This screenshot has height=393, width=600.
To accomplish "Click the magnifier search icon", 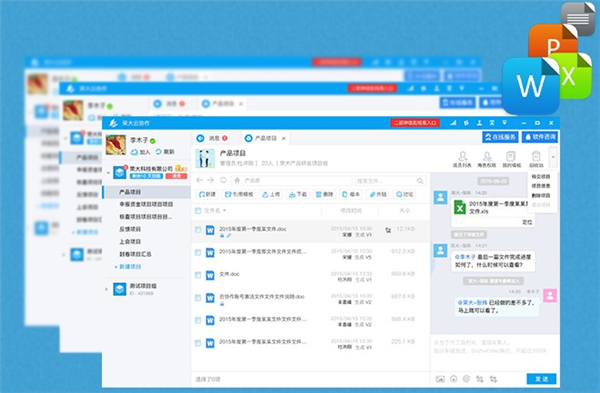I will point(420,181).
